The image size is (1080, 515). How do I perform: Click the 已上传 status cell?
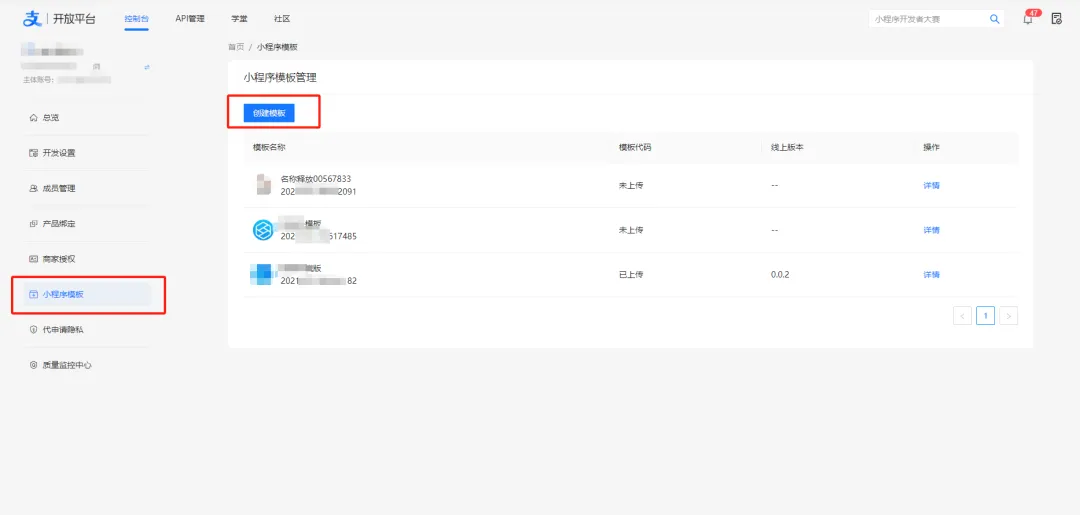pos(631,275)
